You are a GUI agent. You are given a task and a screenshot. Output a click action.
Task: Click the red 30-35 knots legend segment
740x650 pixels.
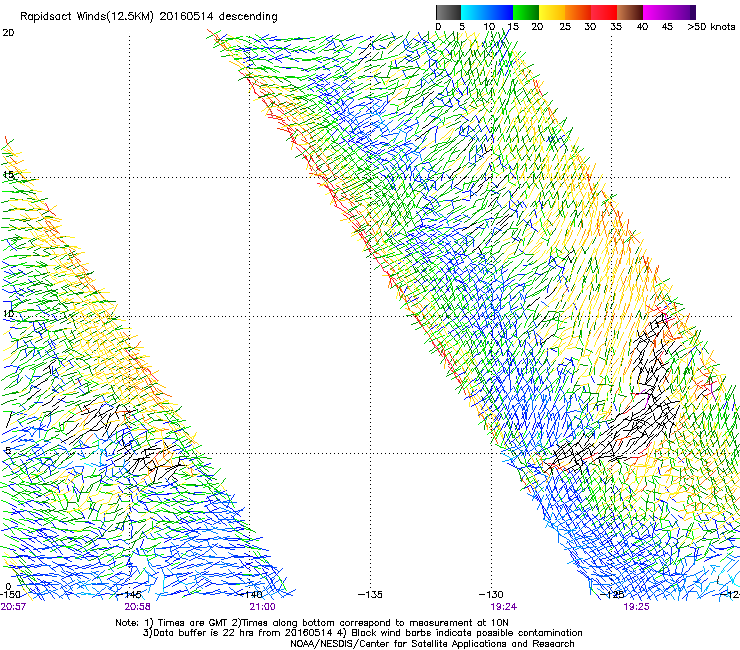(x=604, y=12)
